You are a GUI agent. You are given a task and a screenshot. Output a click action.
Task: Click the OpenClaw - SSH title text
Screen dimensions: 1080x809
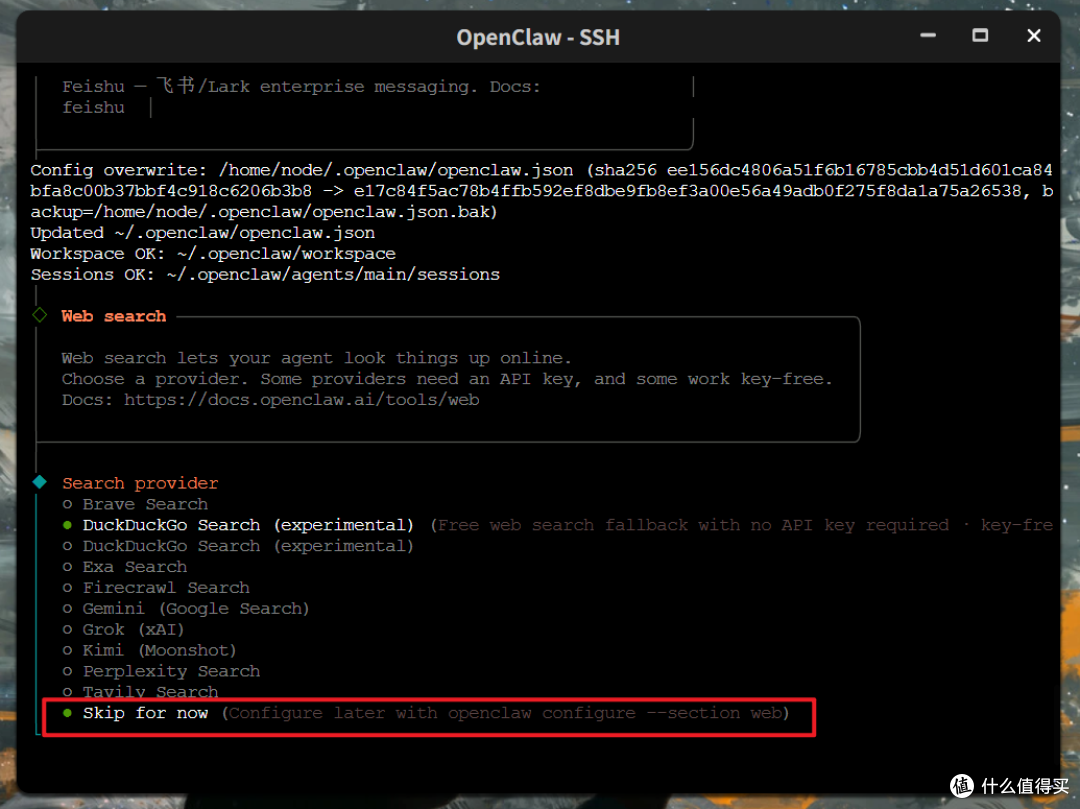538,37
